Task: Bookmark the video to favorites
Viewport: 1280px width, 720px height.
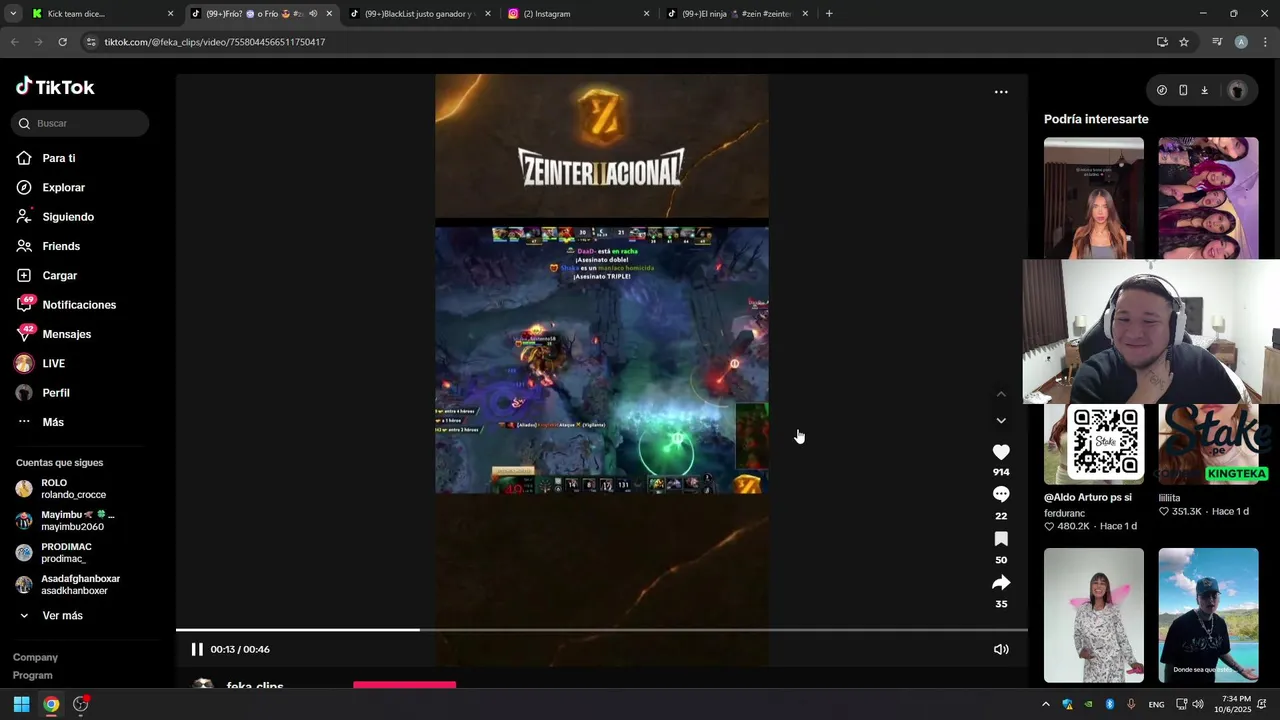Action: (x=1001, y=539)
